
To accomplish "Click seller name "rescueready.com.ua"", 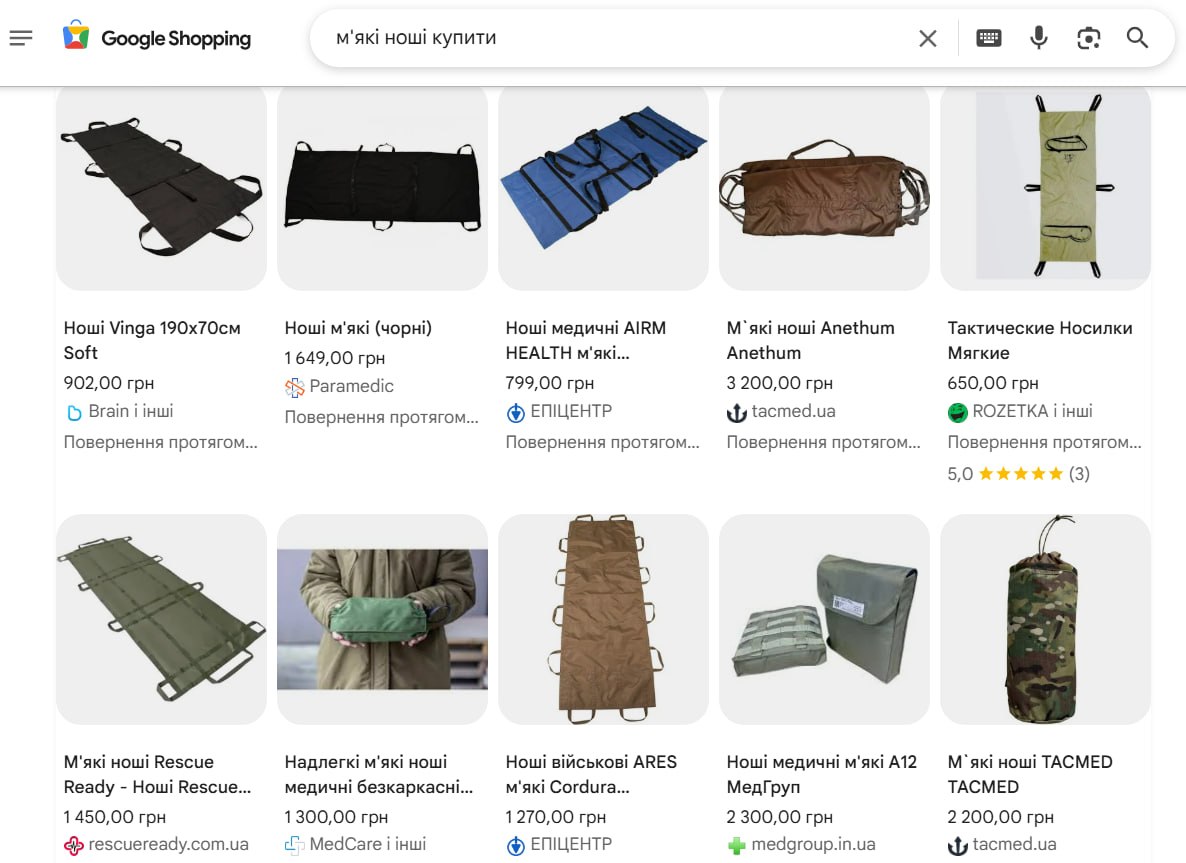I will (169, 844).
